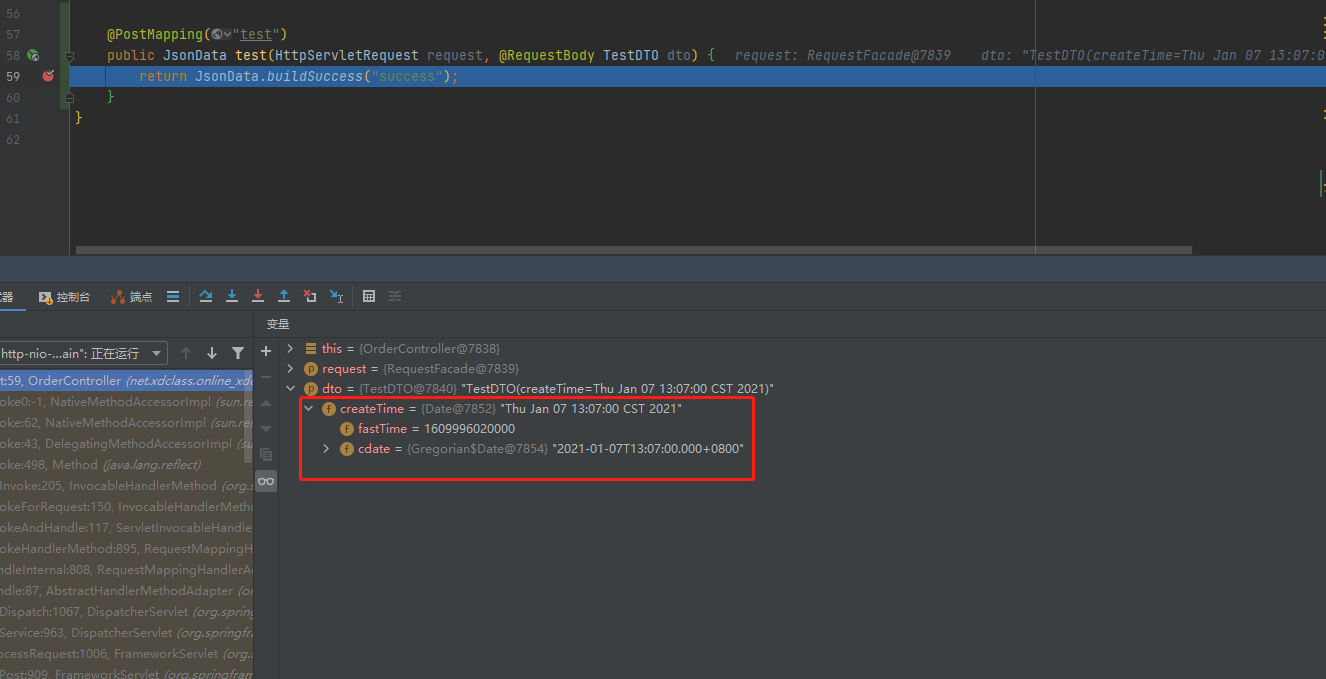Select frame 'oke:62, NativeMethodAccessorImpl'
The width and height of the screenshot is (1326, 679).
[126, 423]
